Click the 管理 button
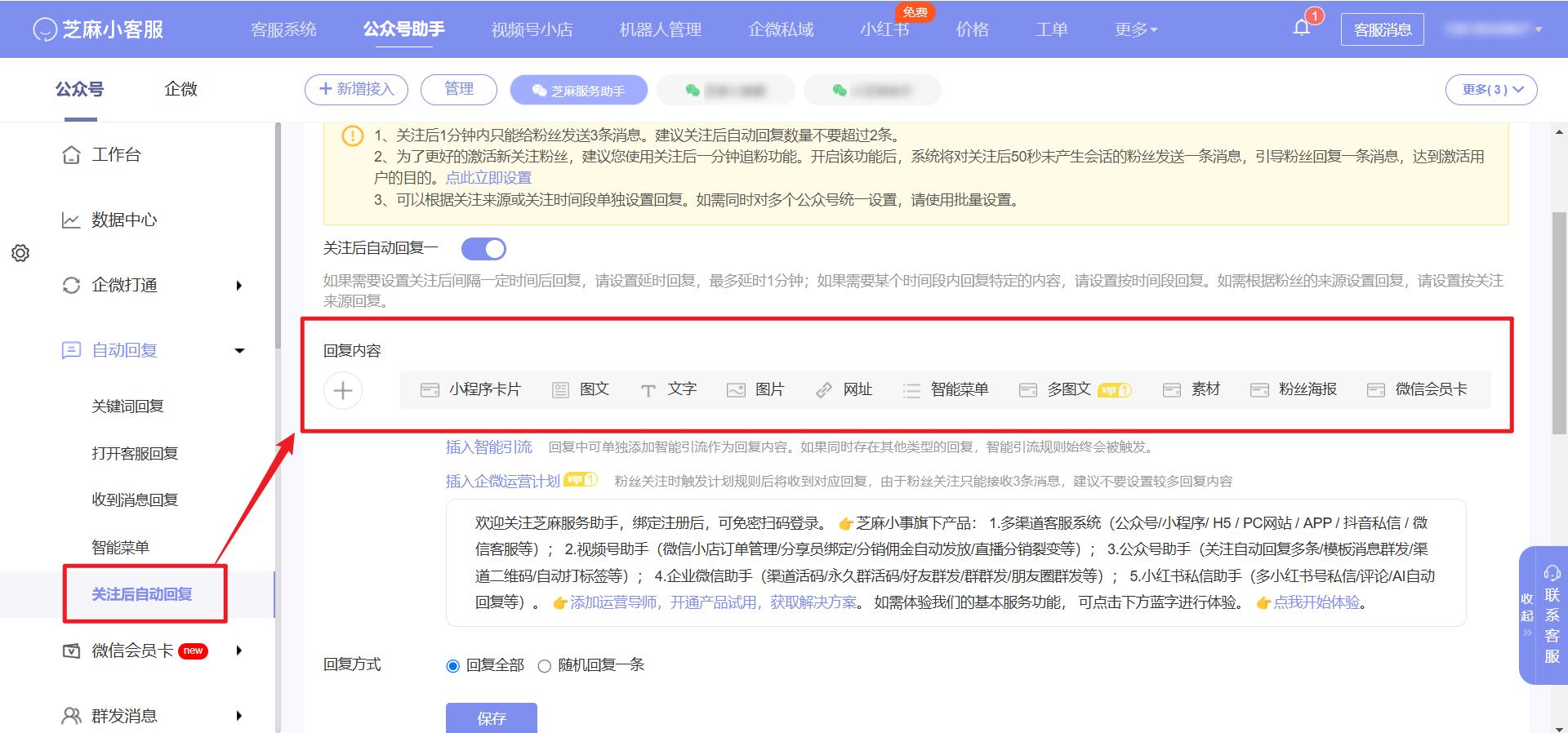 point(459,90)
